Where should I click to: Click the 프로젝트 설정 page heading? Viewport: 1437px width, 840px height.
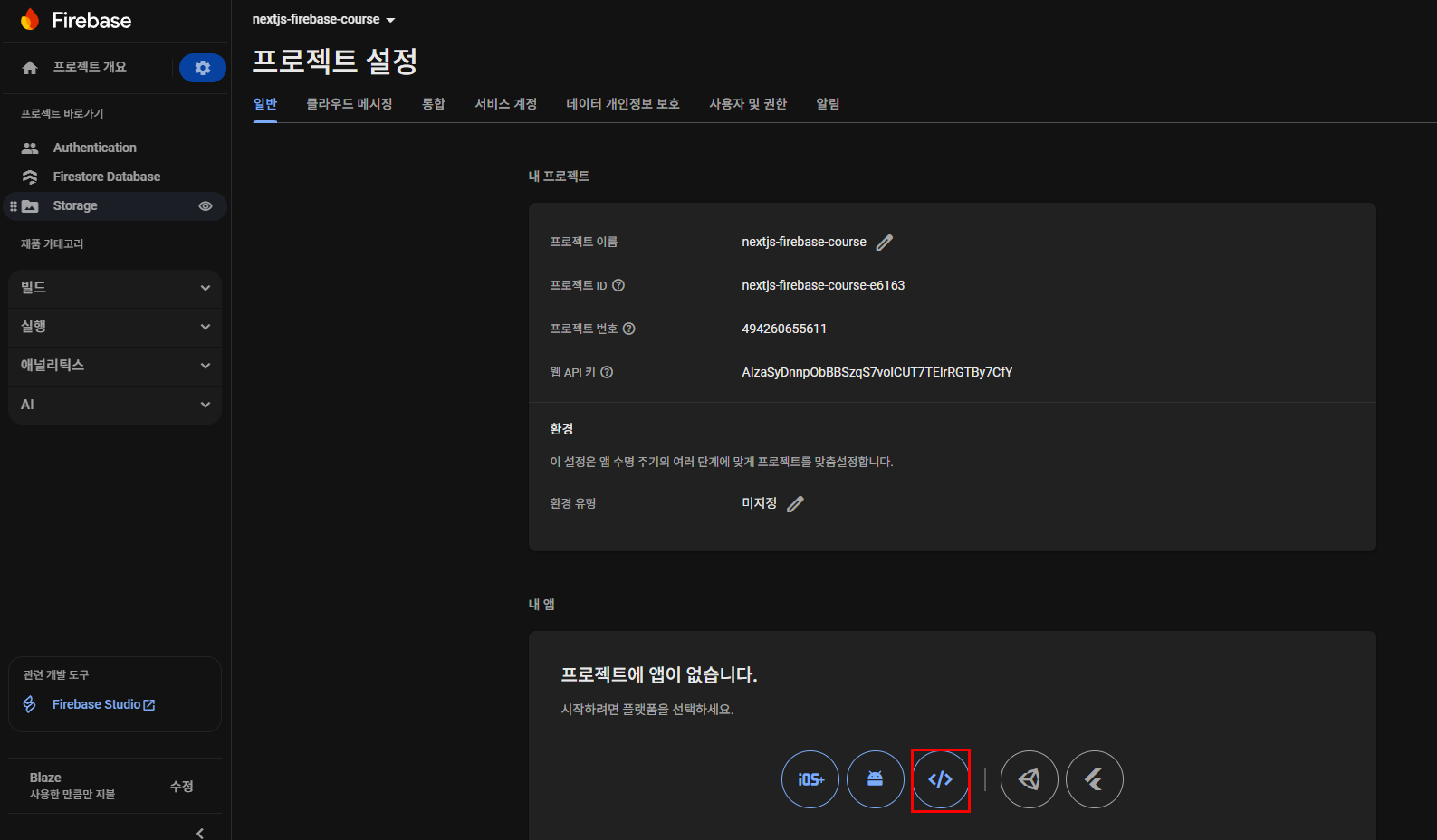pos(335,61)
